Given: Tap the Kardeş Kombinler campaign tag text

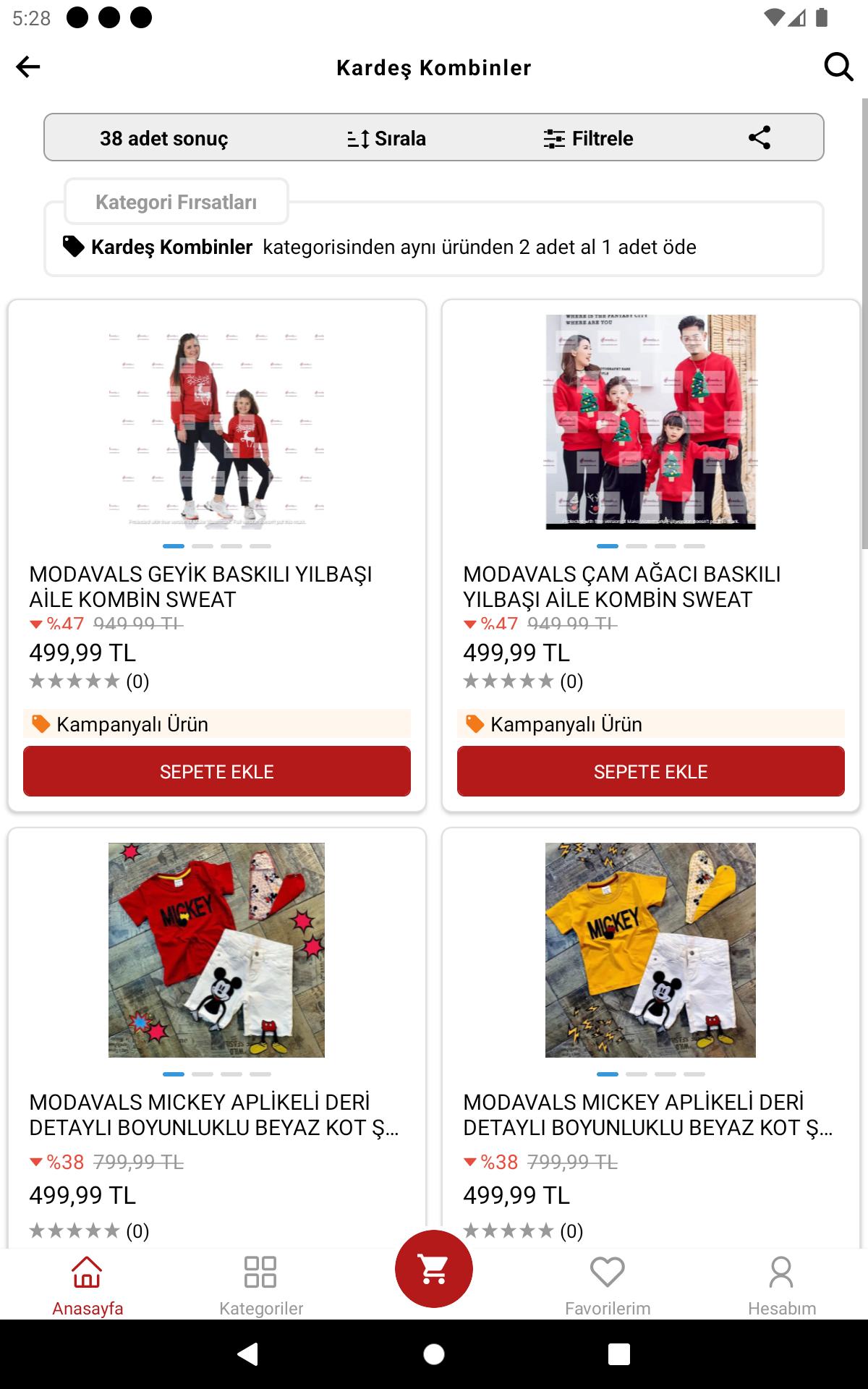Looking at the screenshot, I should click(x=171, y=247).
